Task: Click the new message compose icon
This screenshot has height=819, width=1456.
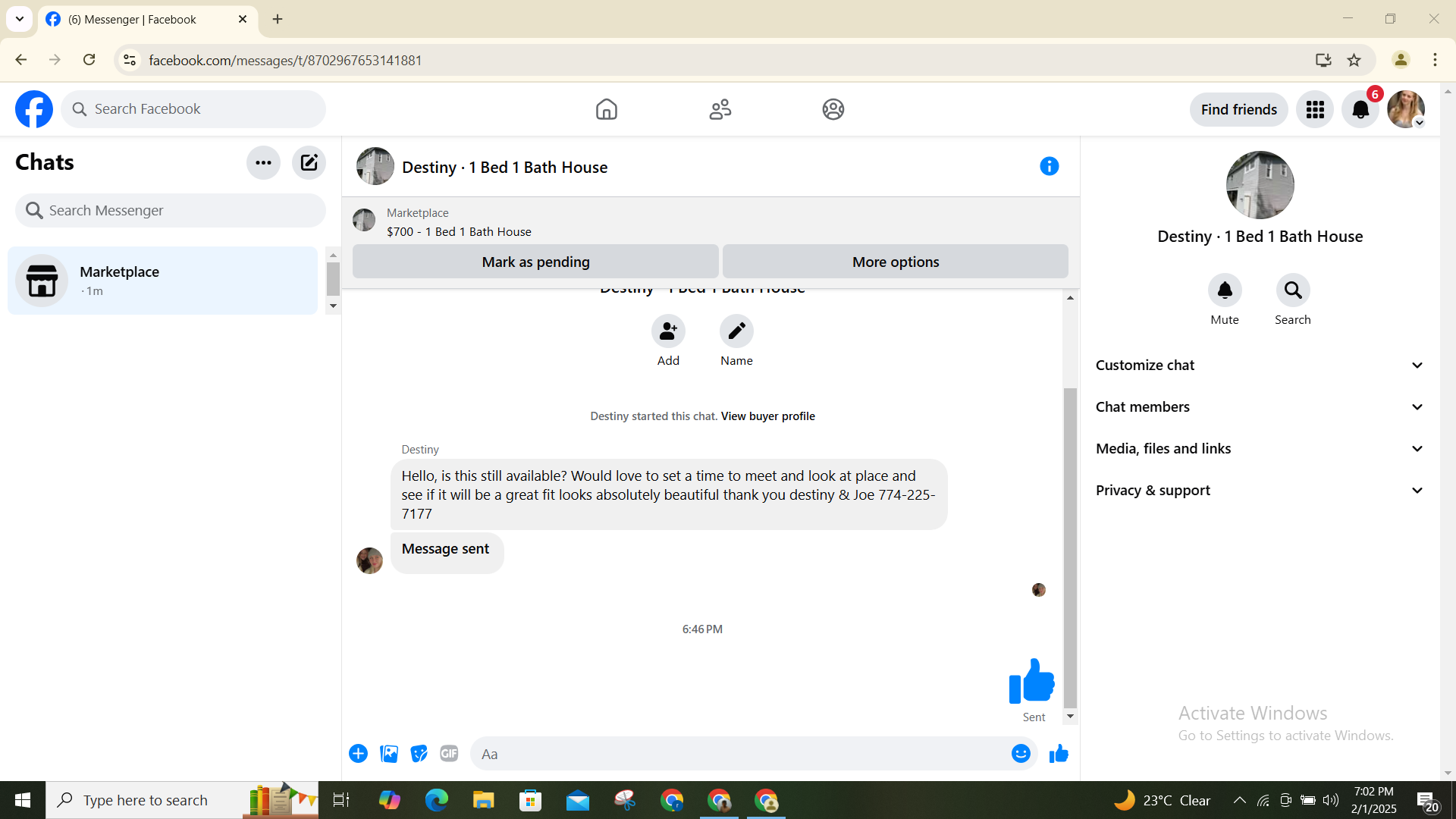Action: point(309,162)
